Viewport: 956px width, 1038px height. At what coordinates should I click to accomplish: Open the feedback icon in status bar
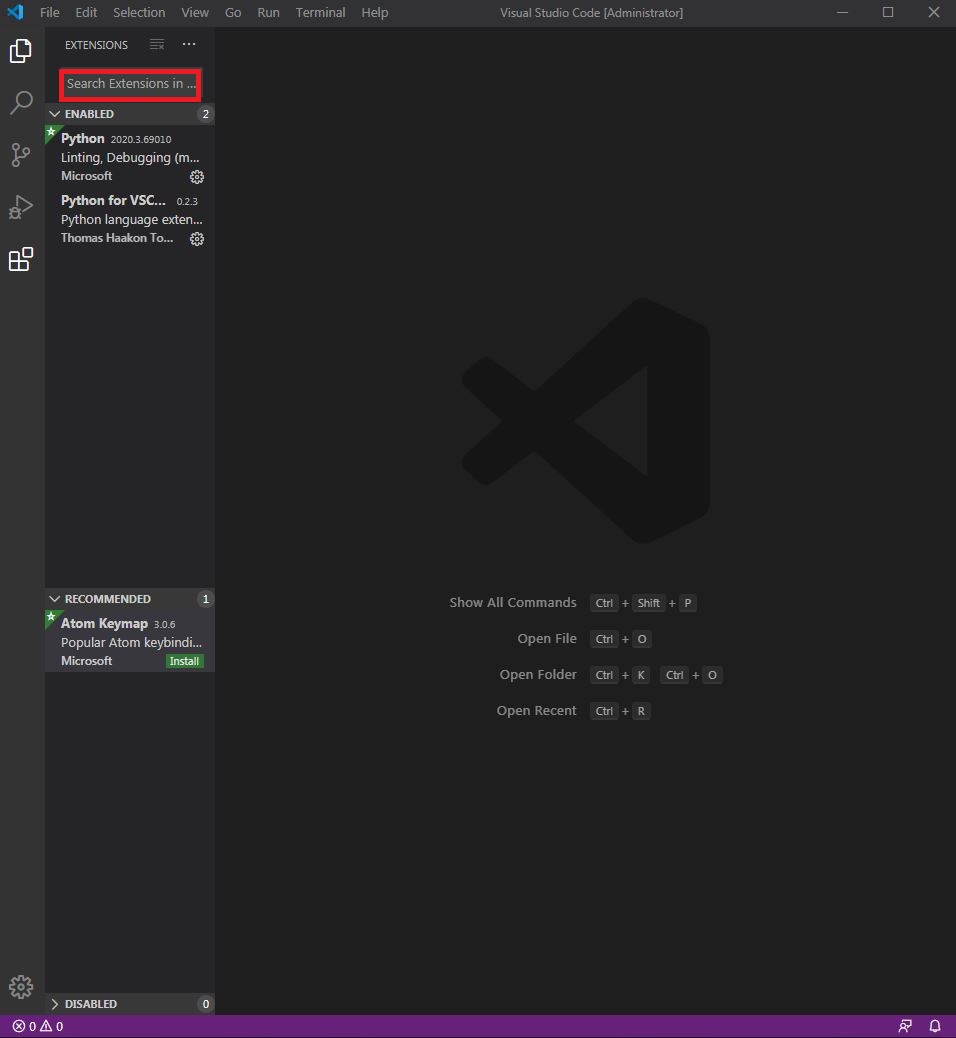pyautogui.click(x=905, y=1026)
